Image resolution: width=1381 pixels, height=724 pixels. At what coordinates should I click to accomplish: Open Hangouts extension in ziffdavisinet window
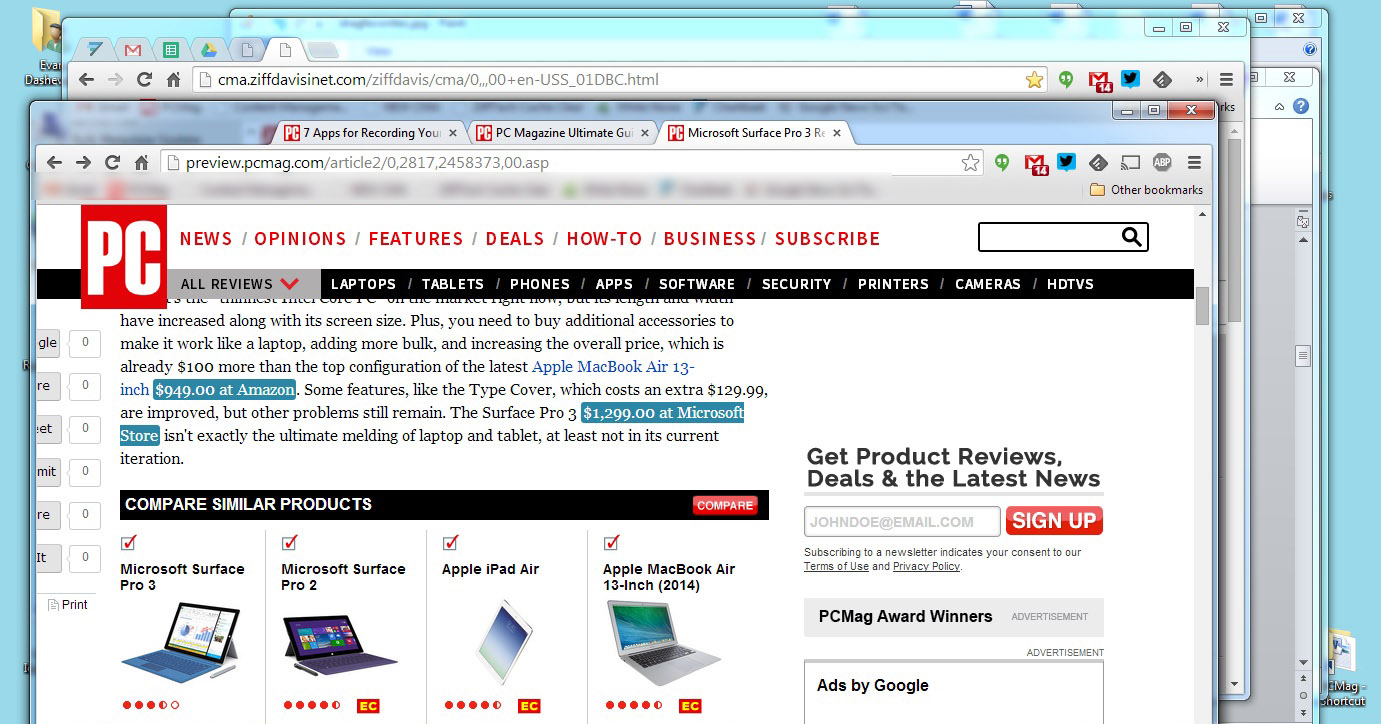[1066, 80]
